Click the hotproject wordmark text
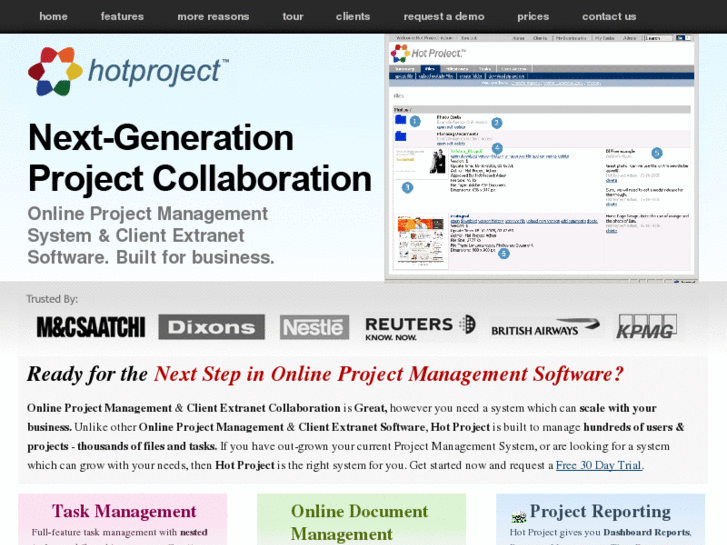This screenshot has height=545, width=727. click(x=158, y=71)
